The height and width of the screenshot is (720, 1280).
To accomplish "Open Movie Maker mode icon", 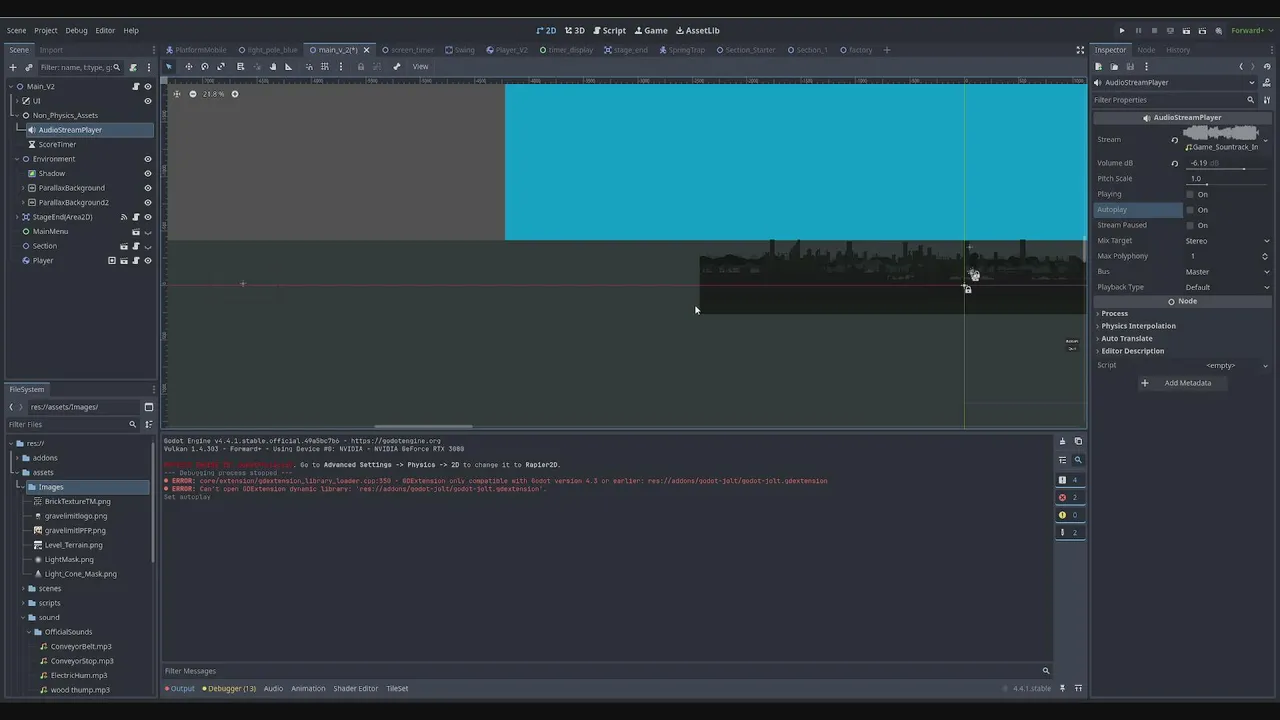I will pos(1219,30).
